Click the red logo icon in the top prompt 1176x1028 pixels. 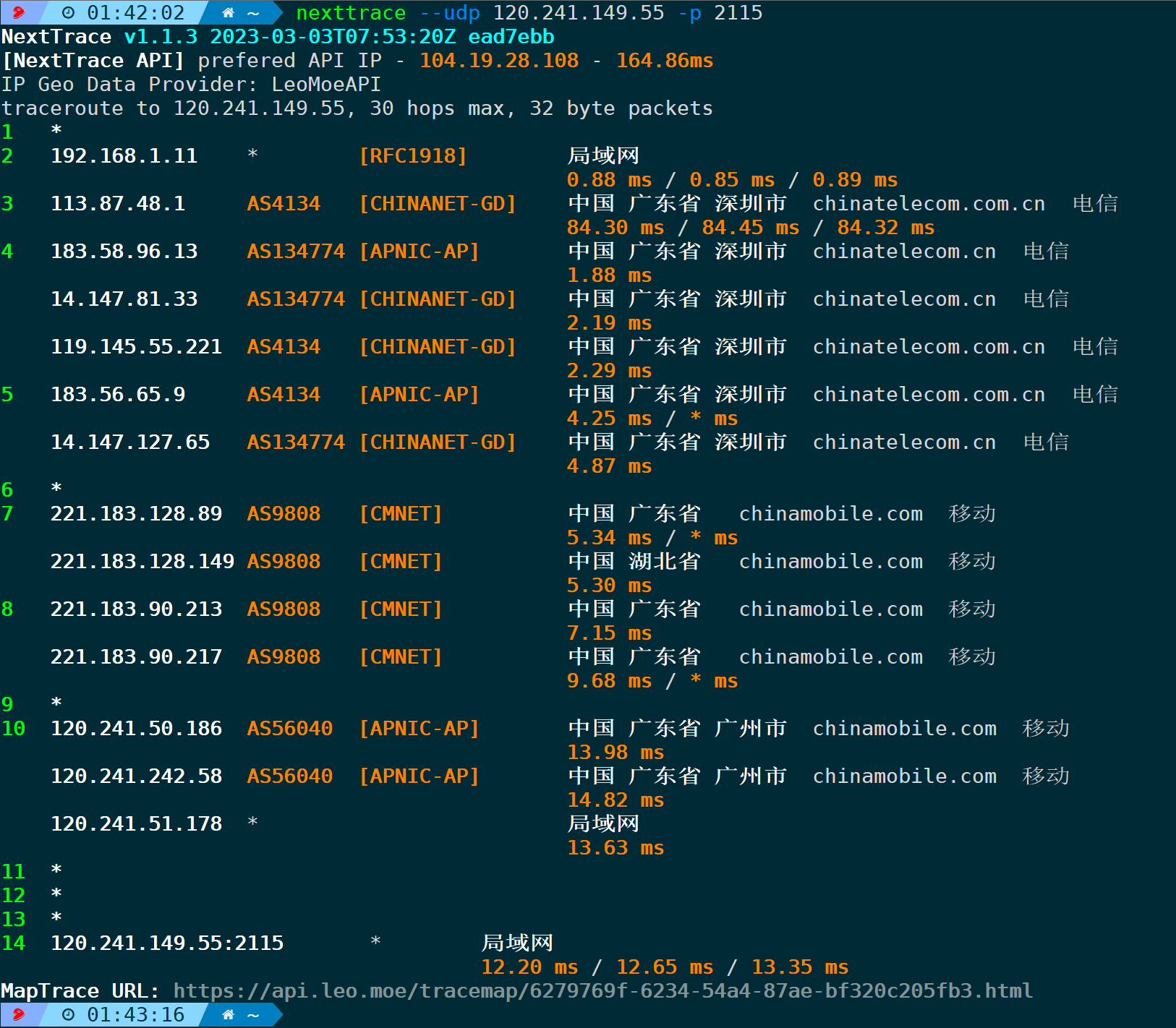point(19,12)
